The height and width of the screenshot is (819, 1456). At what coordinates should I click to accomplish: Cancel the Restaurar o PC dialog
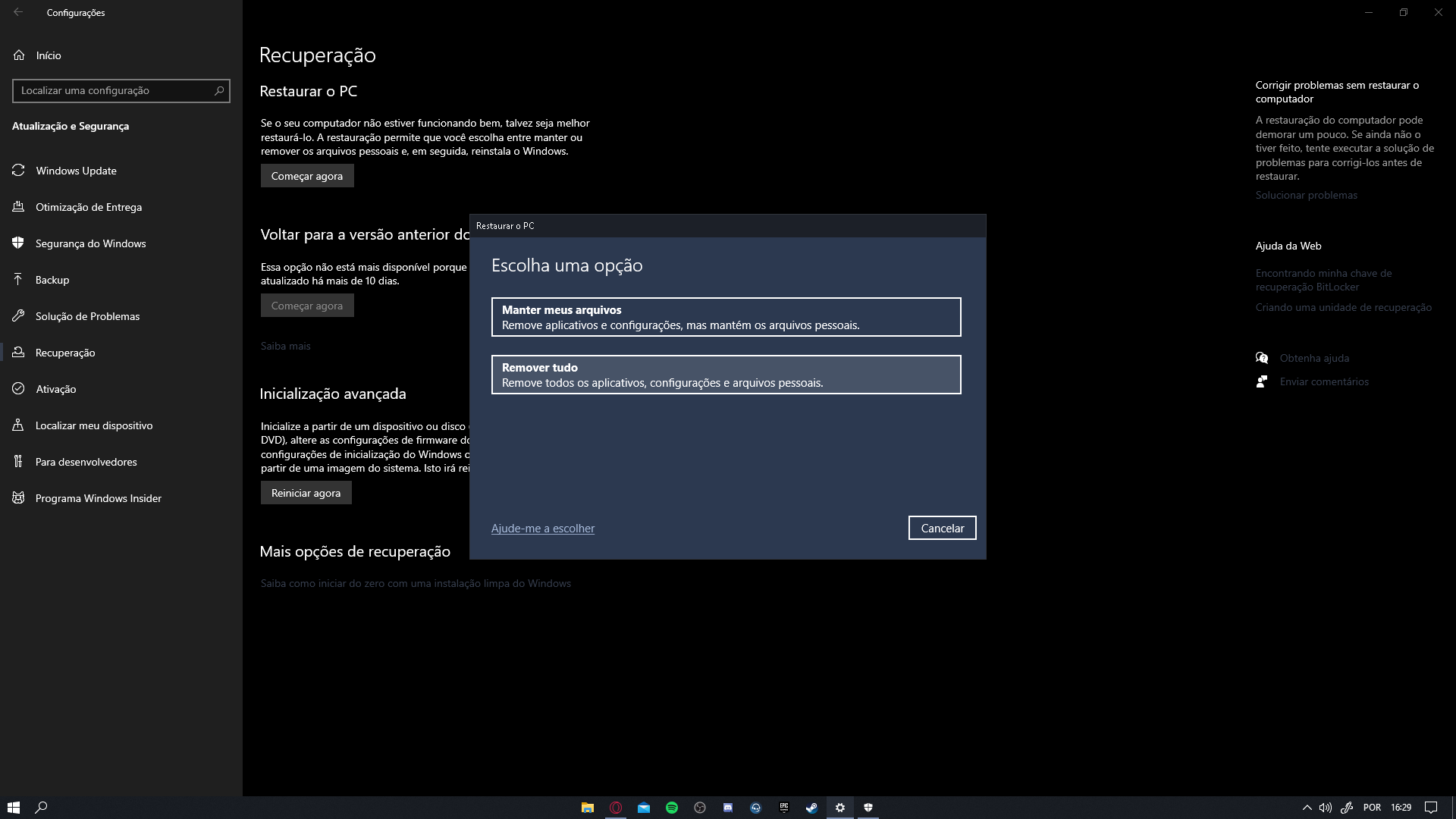(942, 528)
